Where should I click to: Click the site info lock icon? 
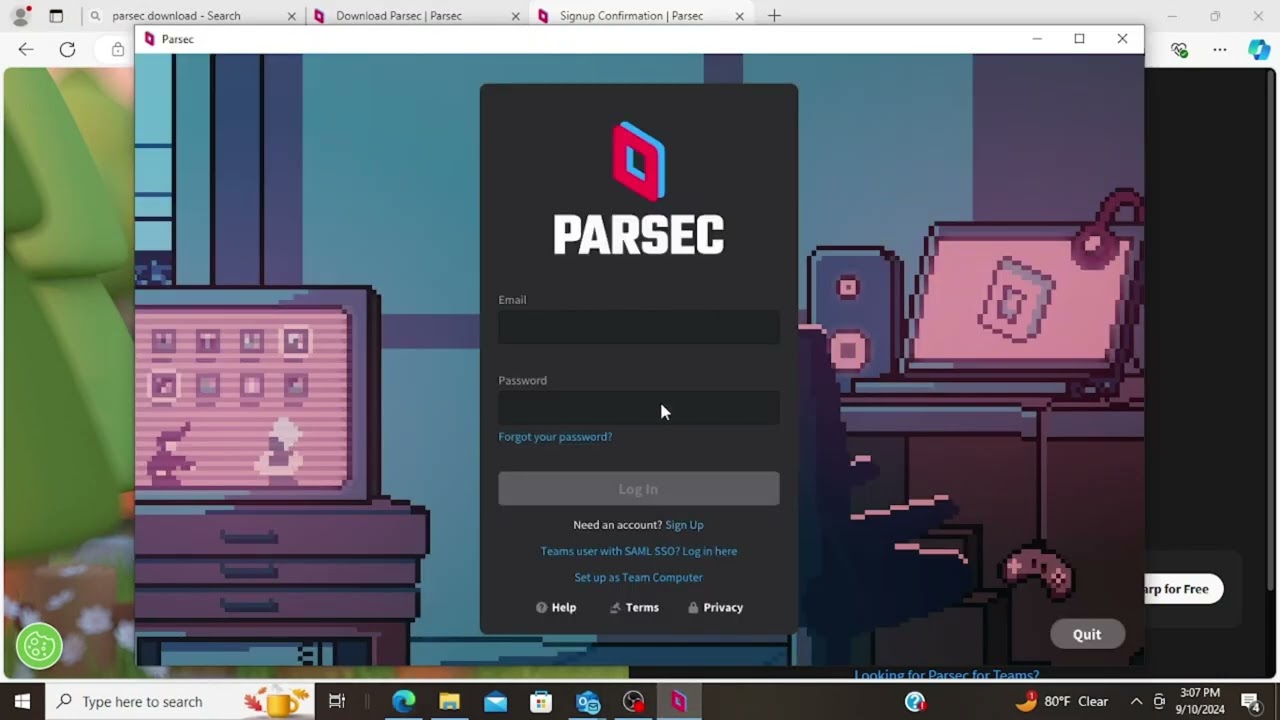click(x=118, y=49)
